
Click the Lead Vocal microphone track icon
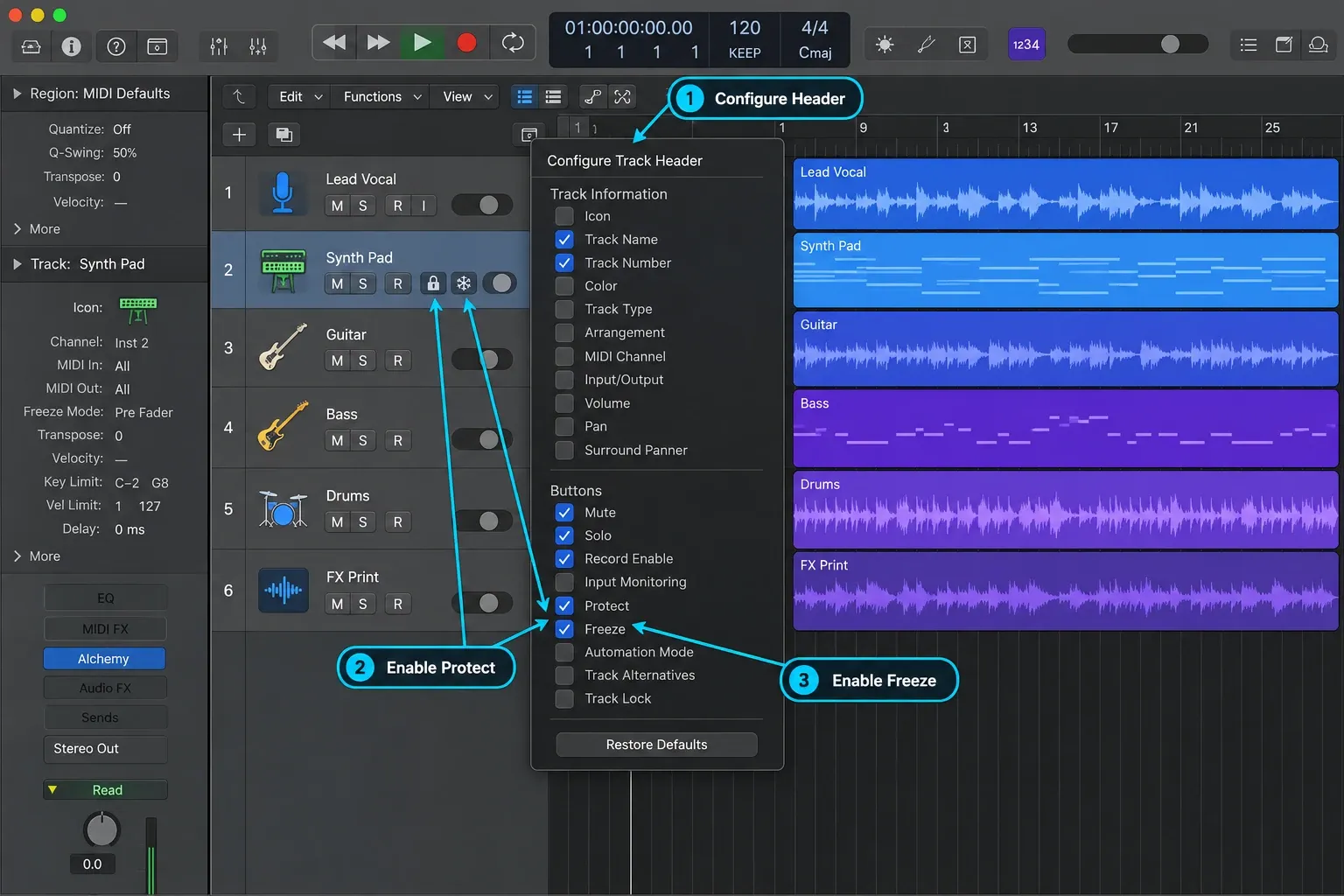pyautogui.click(x=283, y=192)
